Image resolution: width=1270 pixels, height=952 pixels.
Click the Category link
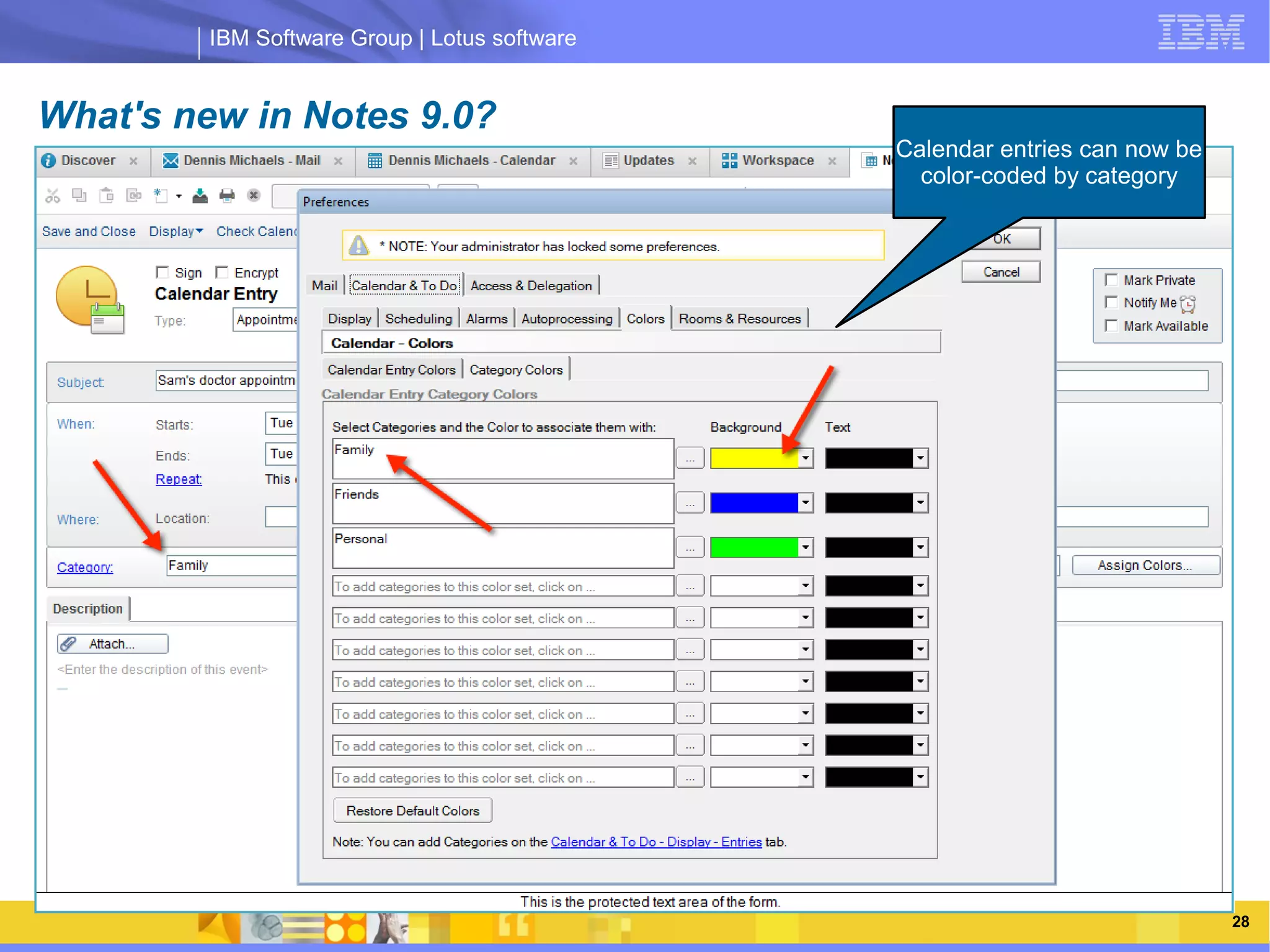coord(85,567)
